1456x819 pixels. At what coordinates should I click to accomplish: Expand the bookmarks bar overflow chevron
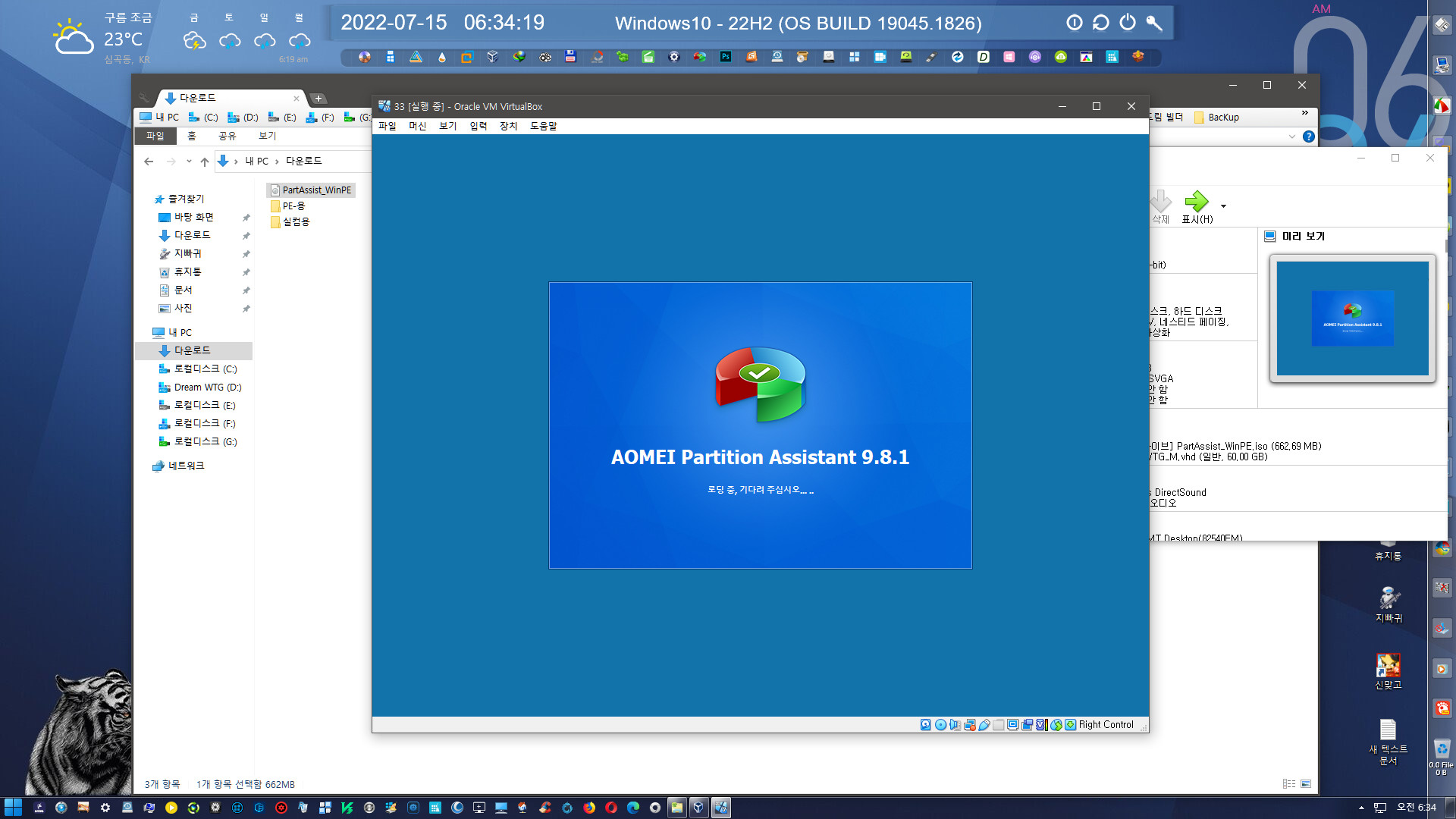tap(1304, 113)
